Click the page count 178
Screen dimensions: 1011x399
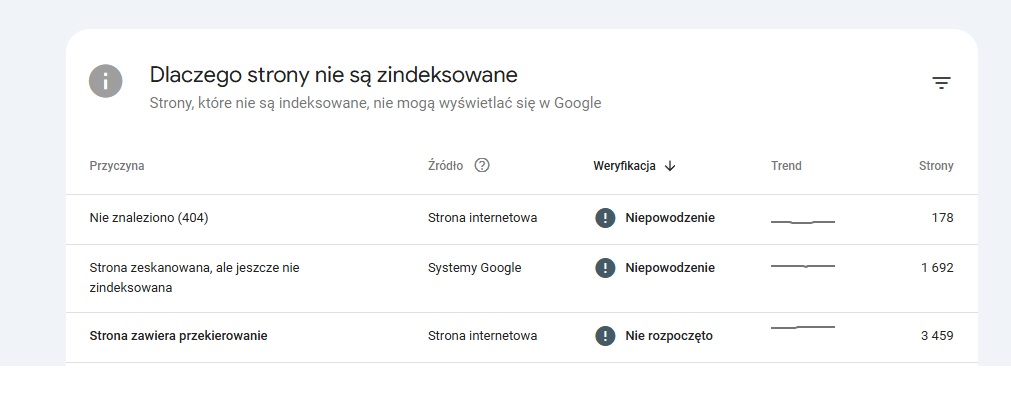point(942,218)
